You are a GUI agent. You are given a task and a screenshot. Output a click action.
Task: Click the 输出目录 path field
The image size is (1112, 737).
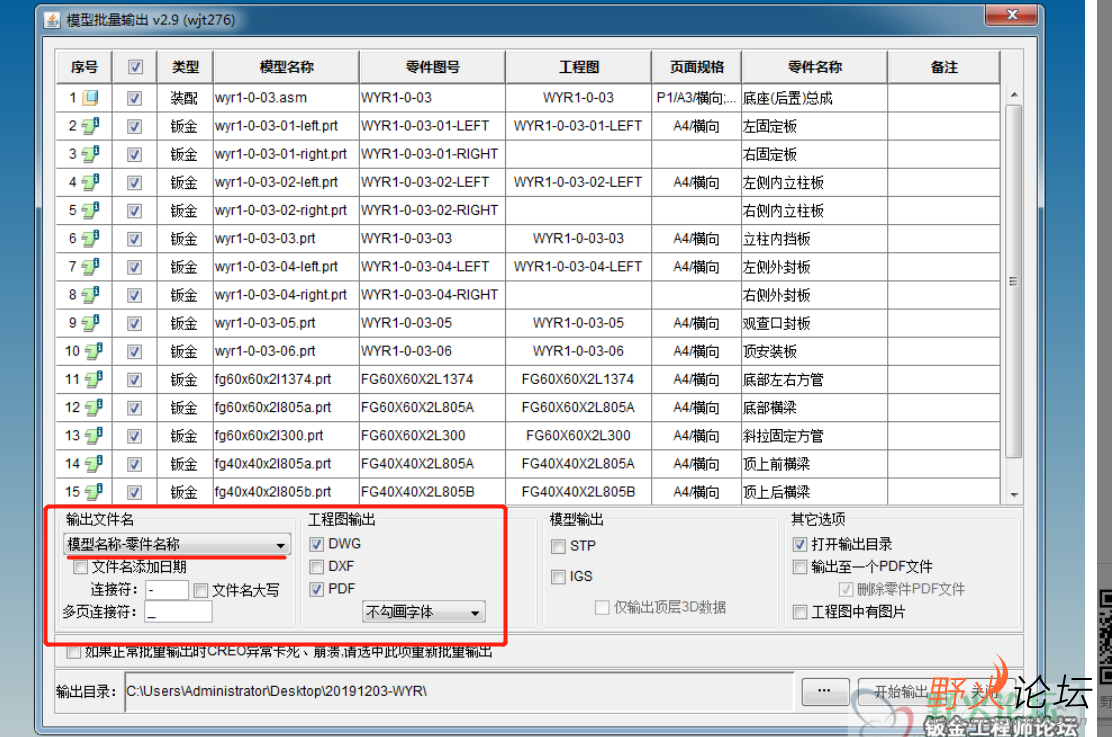460,691
